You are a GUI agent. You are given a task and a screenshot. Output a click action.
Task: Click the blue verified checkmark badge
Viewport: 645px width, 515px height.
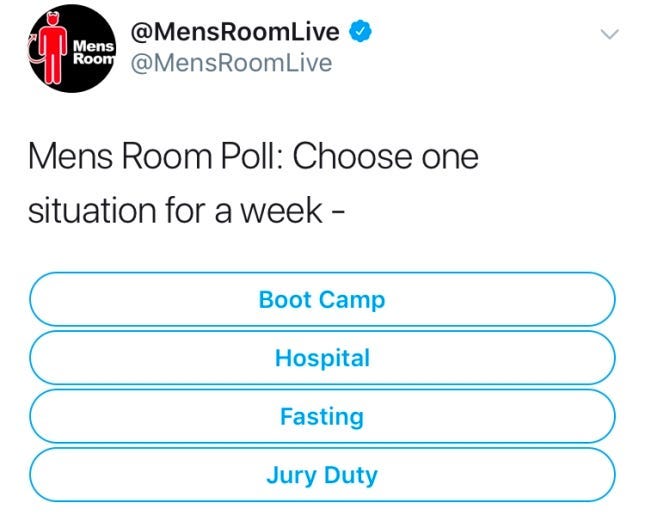click(x=361, y=31)
